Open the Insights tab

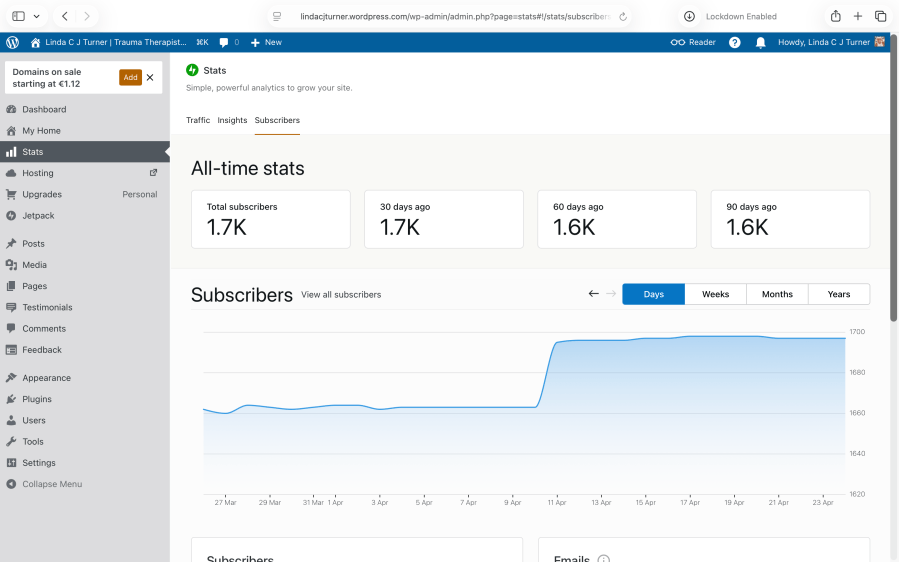pyautogui.click(x=232, y=120)
